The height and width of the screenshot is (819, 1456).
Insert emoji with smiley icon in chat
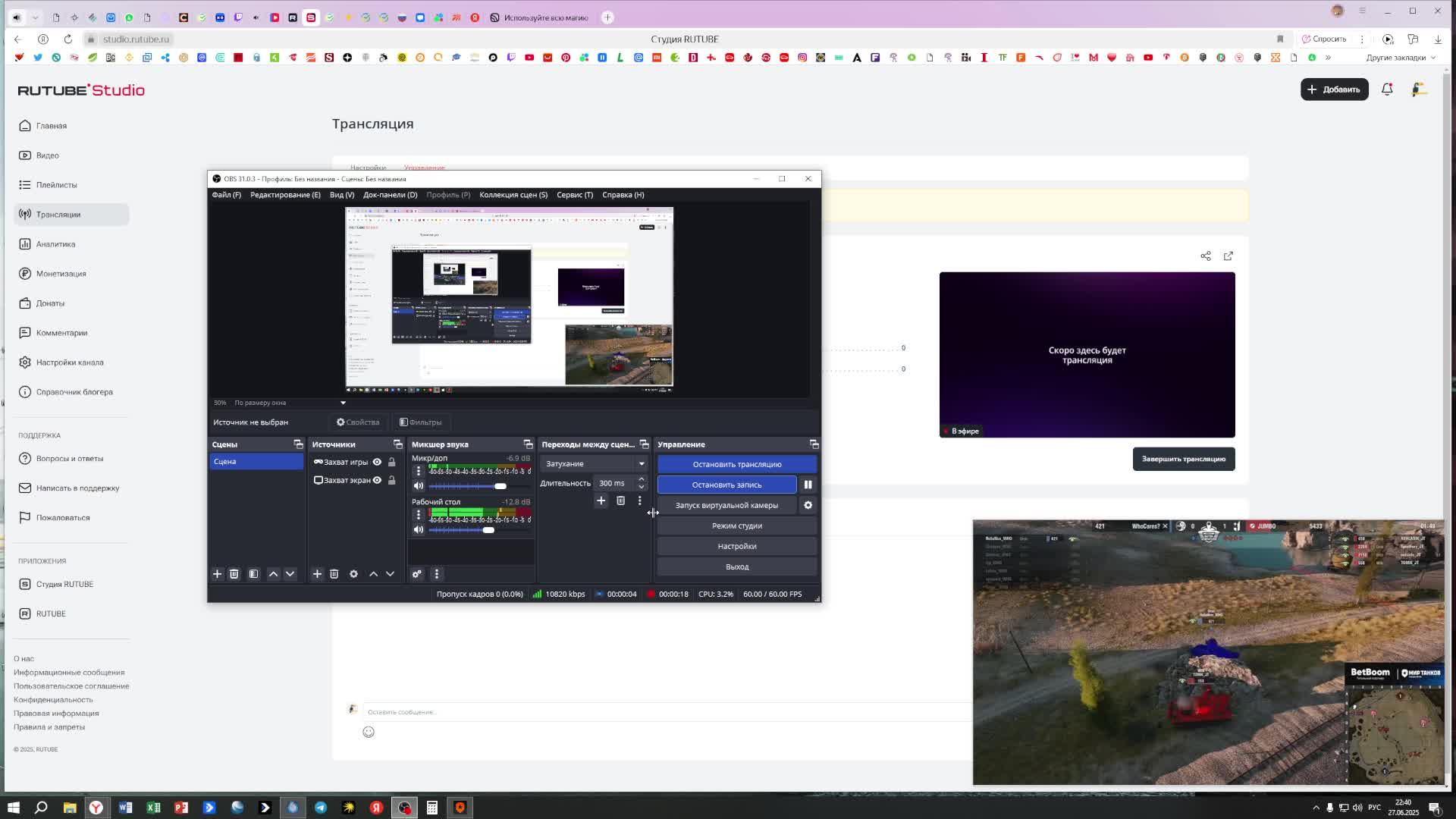click(369, 732)
